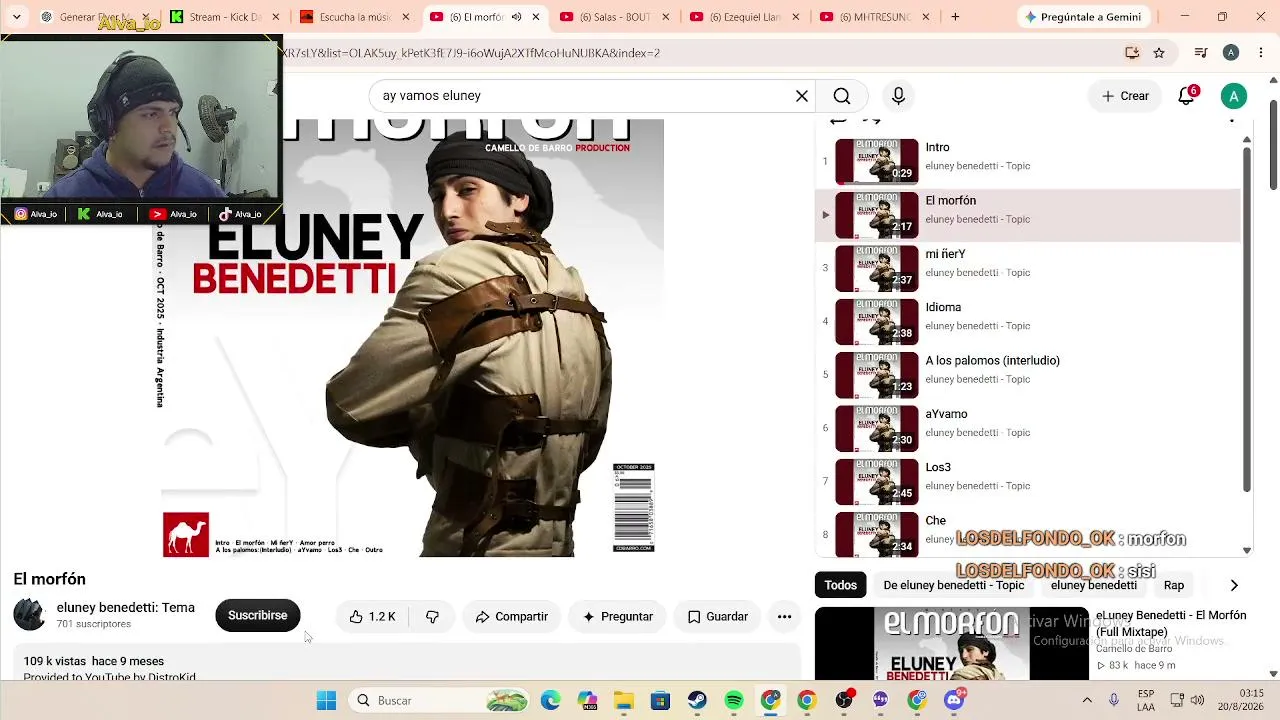1280x720 pixels.
Task: Select the Todos filter chip
Action: [841, 585]
